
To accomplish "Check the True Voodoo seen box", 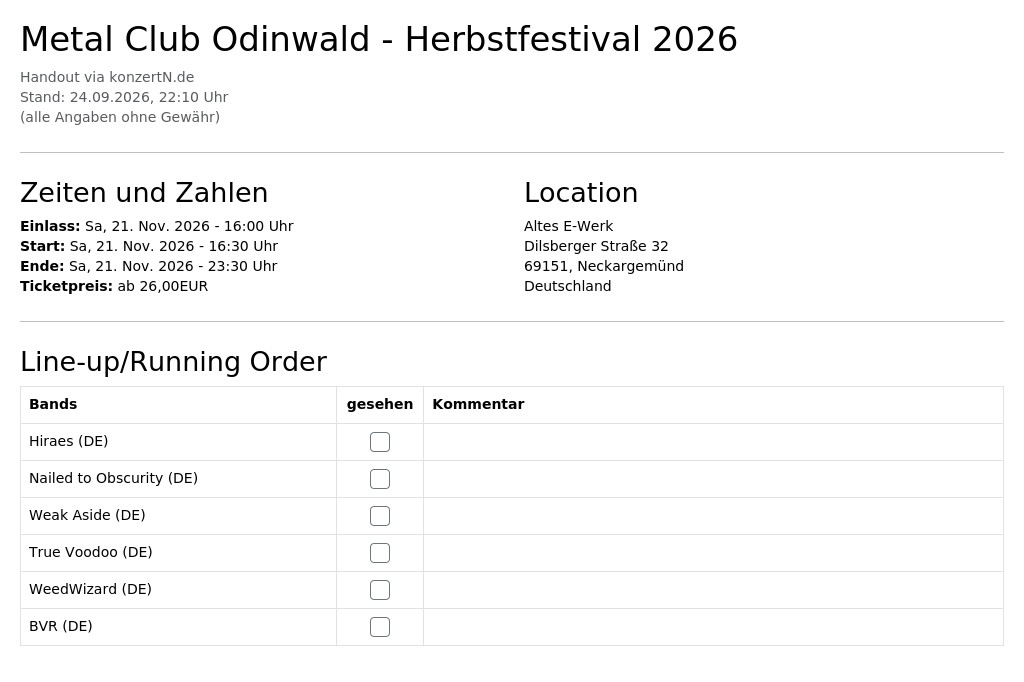I will pos(379,553).
